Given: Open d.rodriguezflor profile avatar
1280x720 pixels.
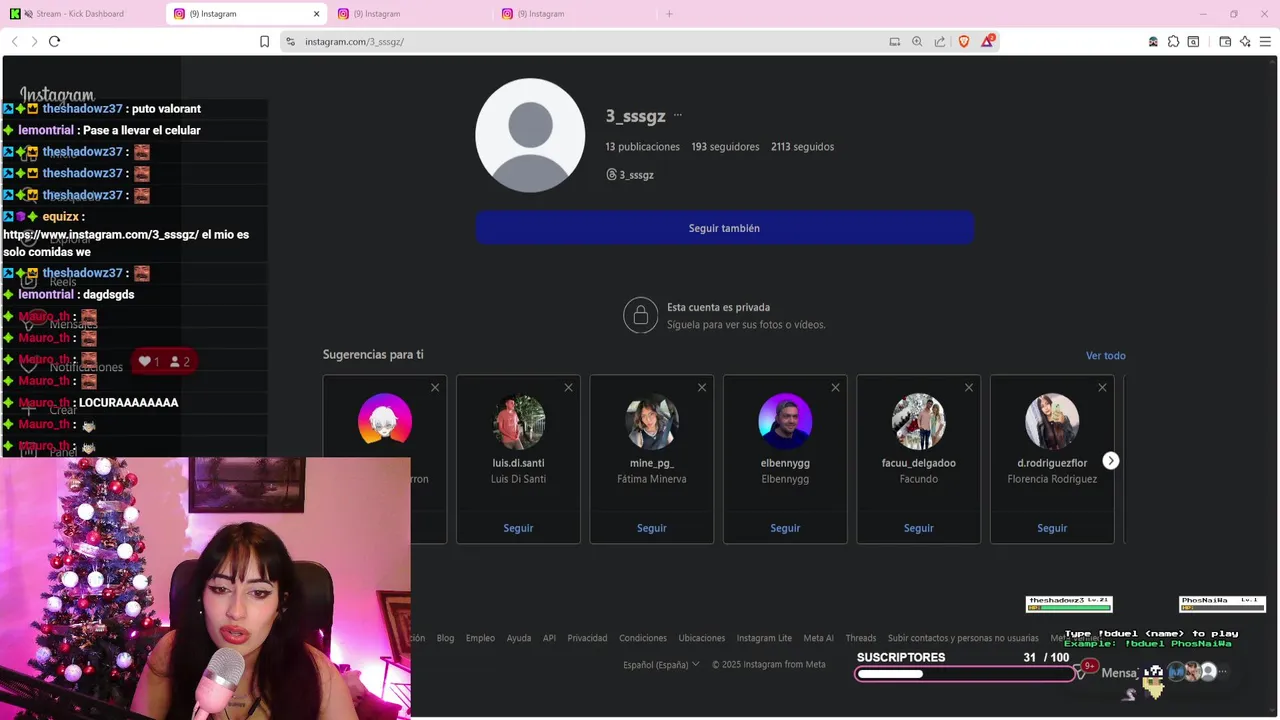Looking at the screenshot, I should pos(1052,421).
